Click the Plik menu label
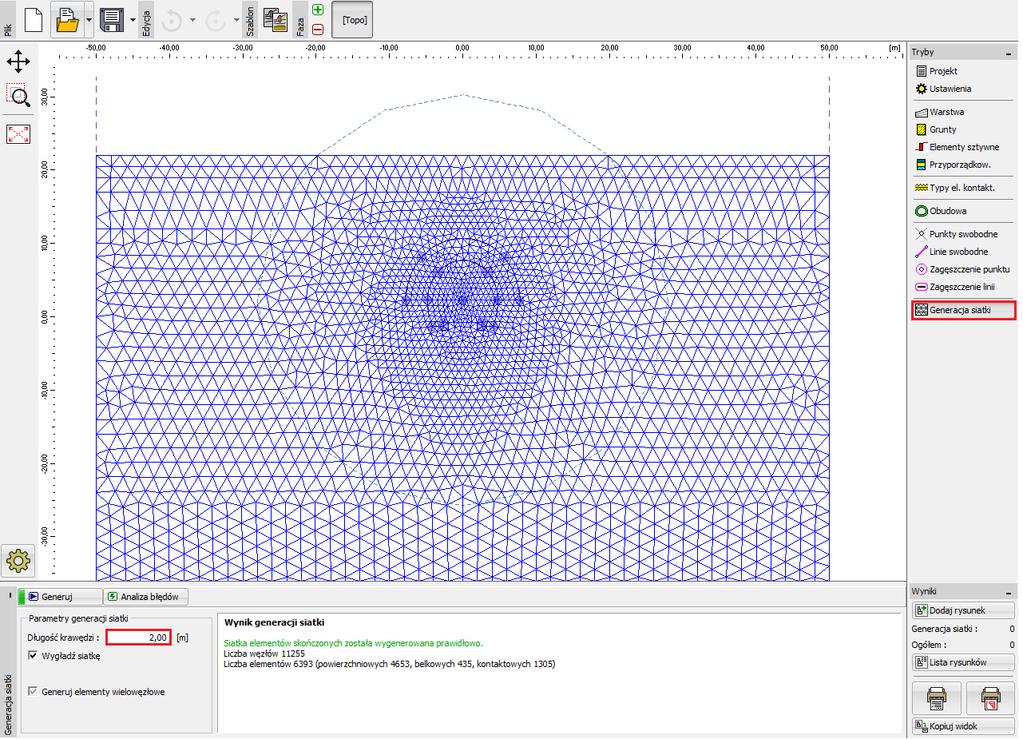The width and height of the screenshot is (1023, 739). coord(8,30)
